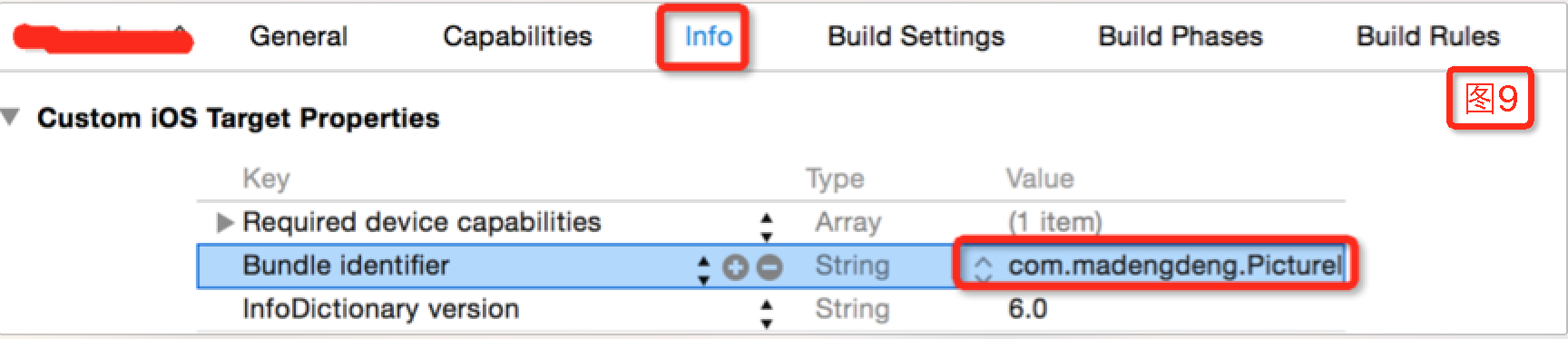Image resolution: width=1568 pixels, height=339 pixels.
Task: Switch to the Capabilities tab
Action: click(x=517, y=36)
